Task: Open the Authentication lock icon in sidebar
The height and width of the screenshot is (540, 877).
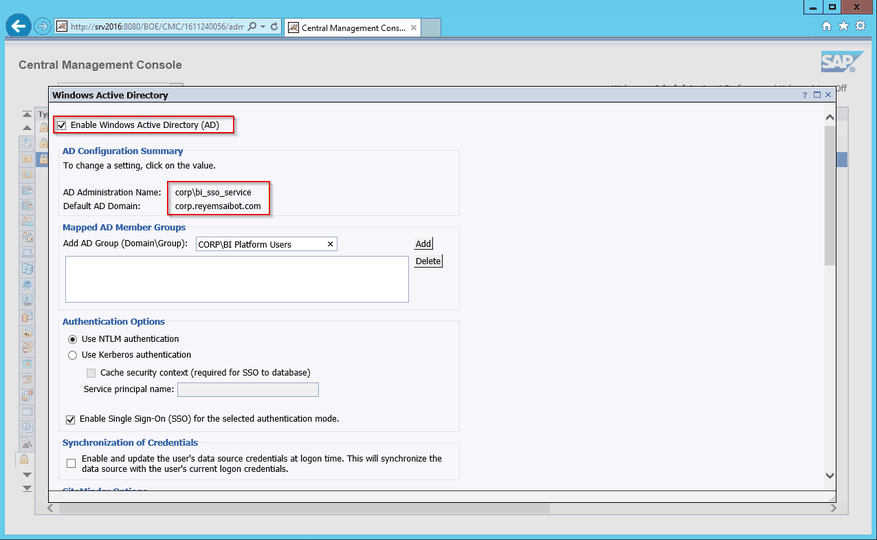Action: (24, 459)
